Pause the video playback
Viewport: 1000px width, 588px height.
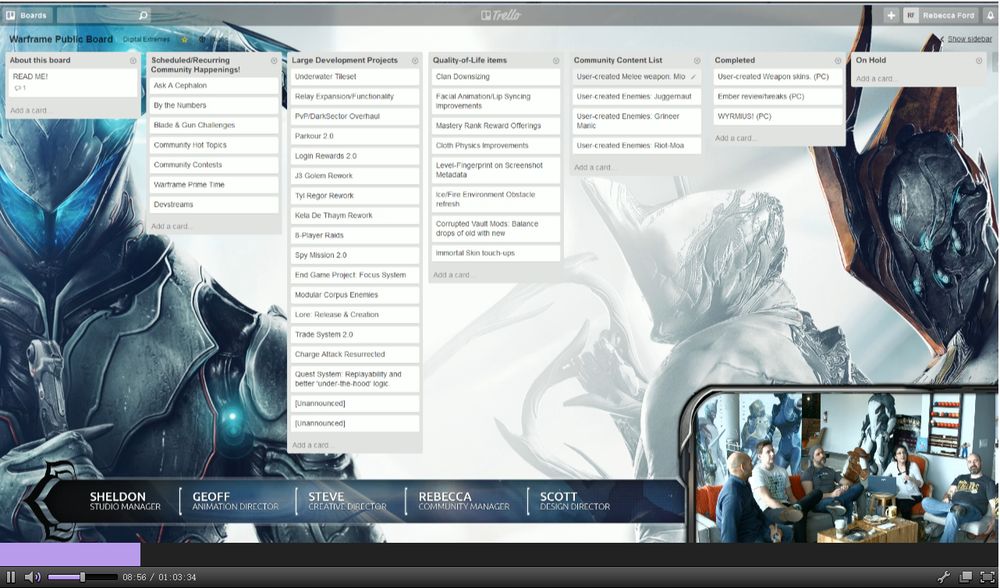(x=11, y=577)
